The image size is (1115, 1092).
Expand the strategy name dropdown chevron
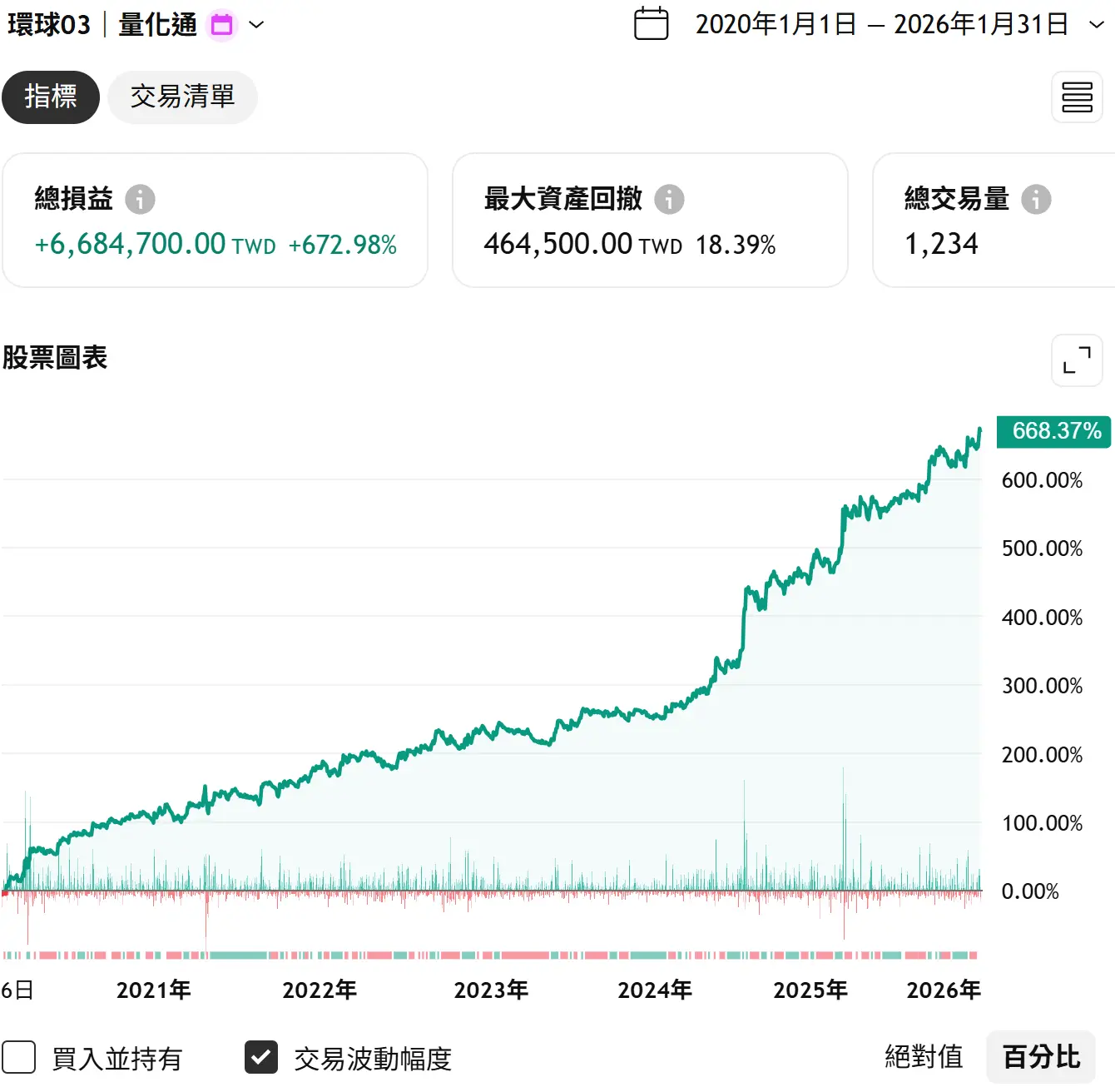256,25
